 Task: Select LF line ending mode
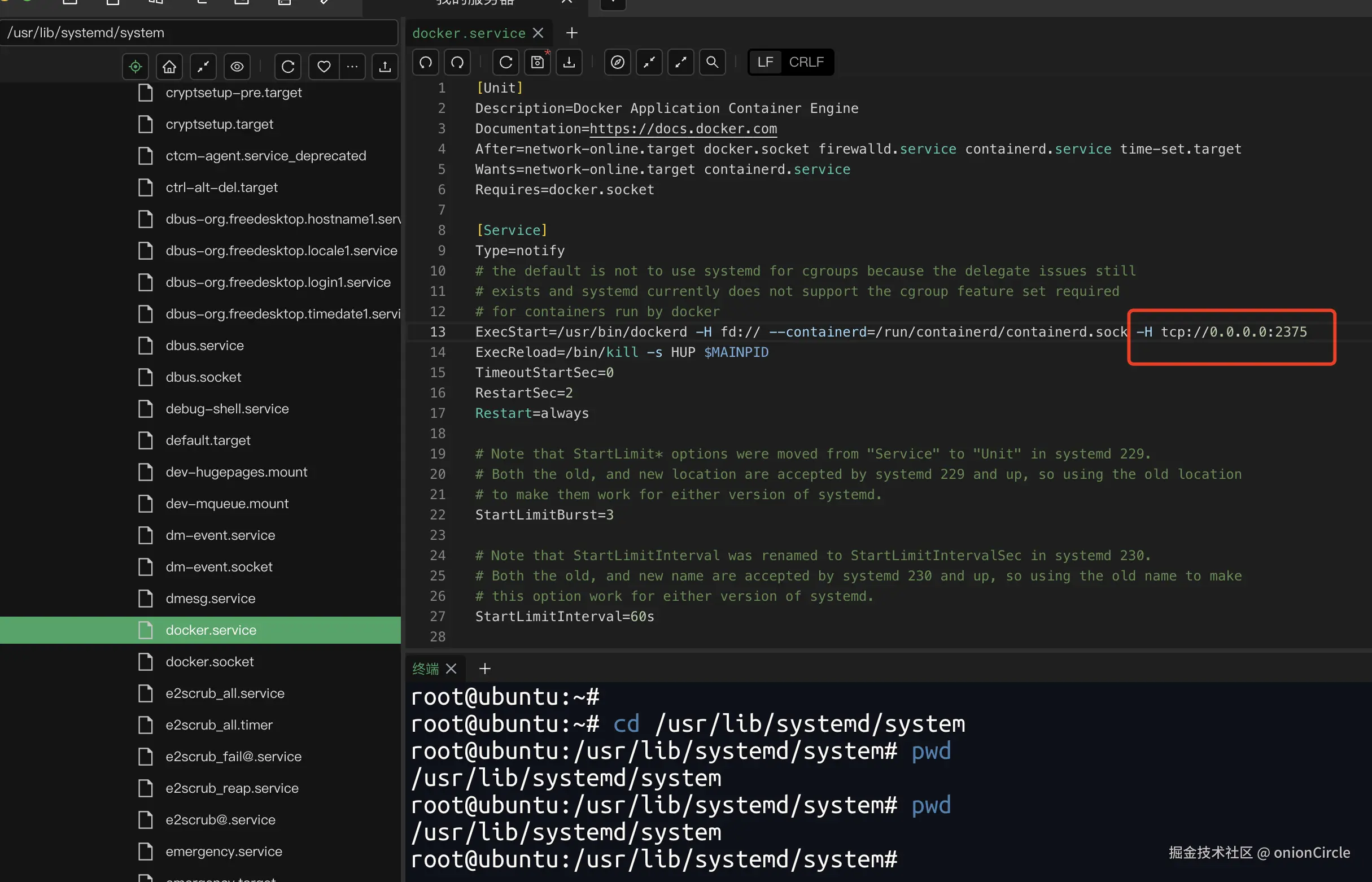[765, 62]
